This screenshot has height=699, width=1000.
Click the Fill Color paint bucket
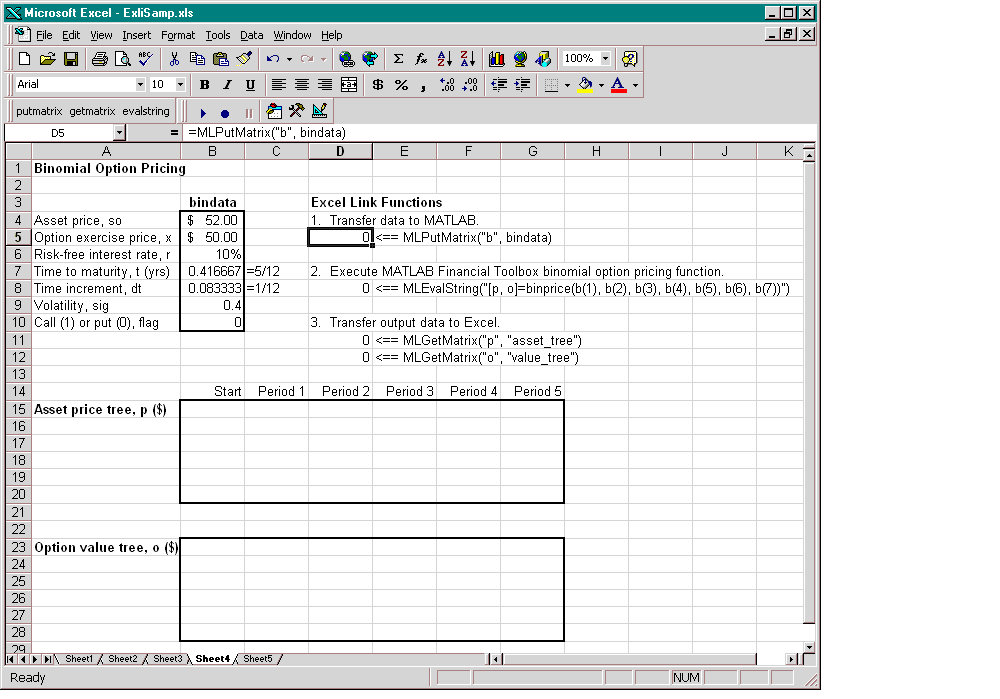click(x=586, y=85)
